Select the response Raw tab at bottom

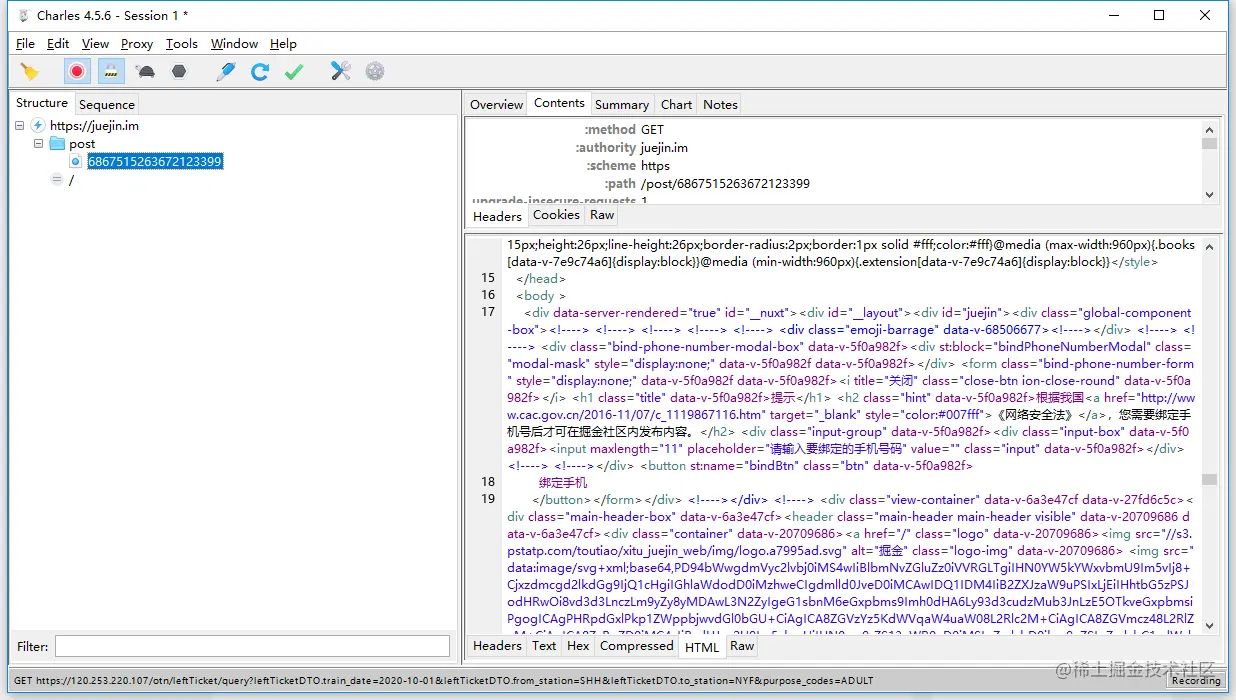(742, 646)
